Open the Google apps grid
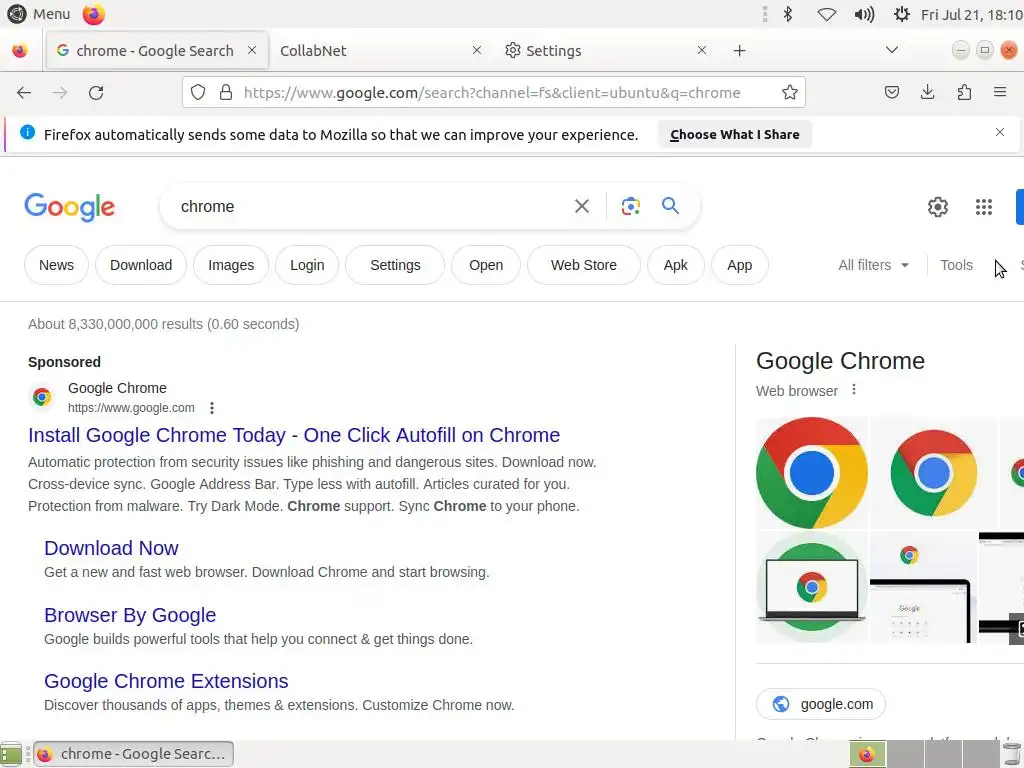 pyautogui.click(x=984, y=207)
